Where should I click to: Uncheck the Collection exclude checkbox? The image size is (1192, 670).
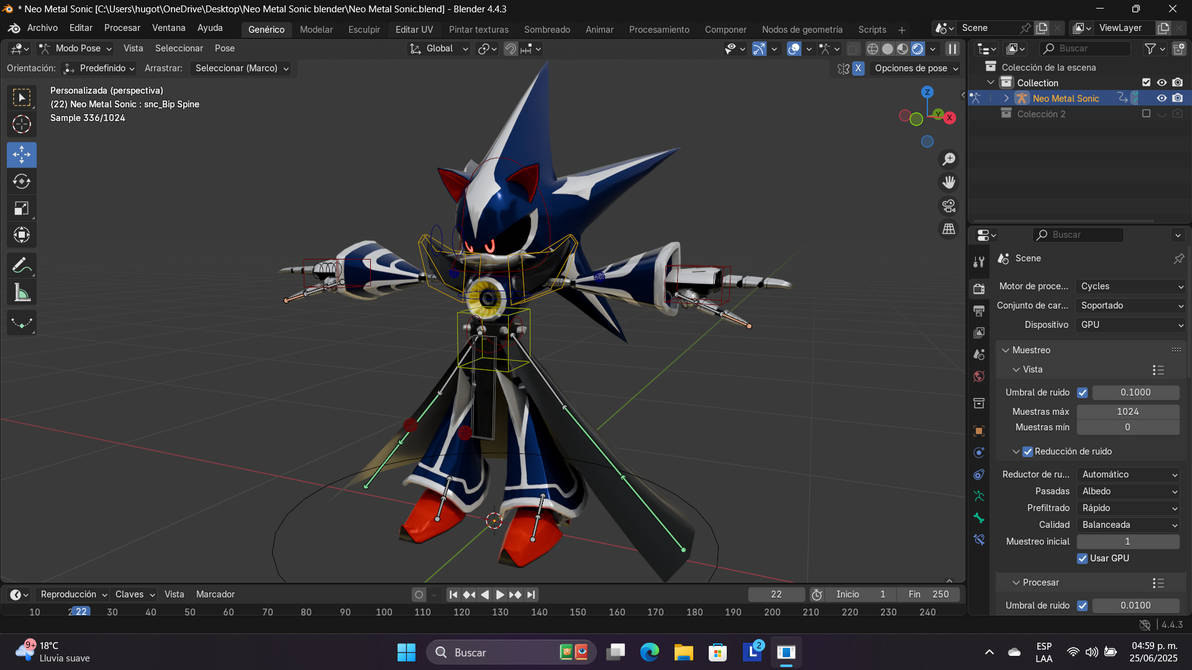(x=1146, y=83)
